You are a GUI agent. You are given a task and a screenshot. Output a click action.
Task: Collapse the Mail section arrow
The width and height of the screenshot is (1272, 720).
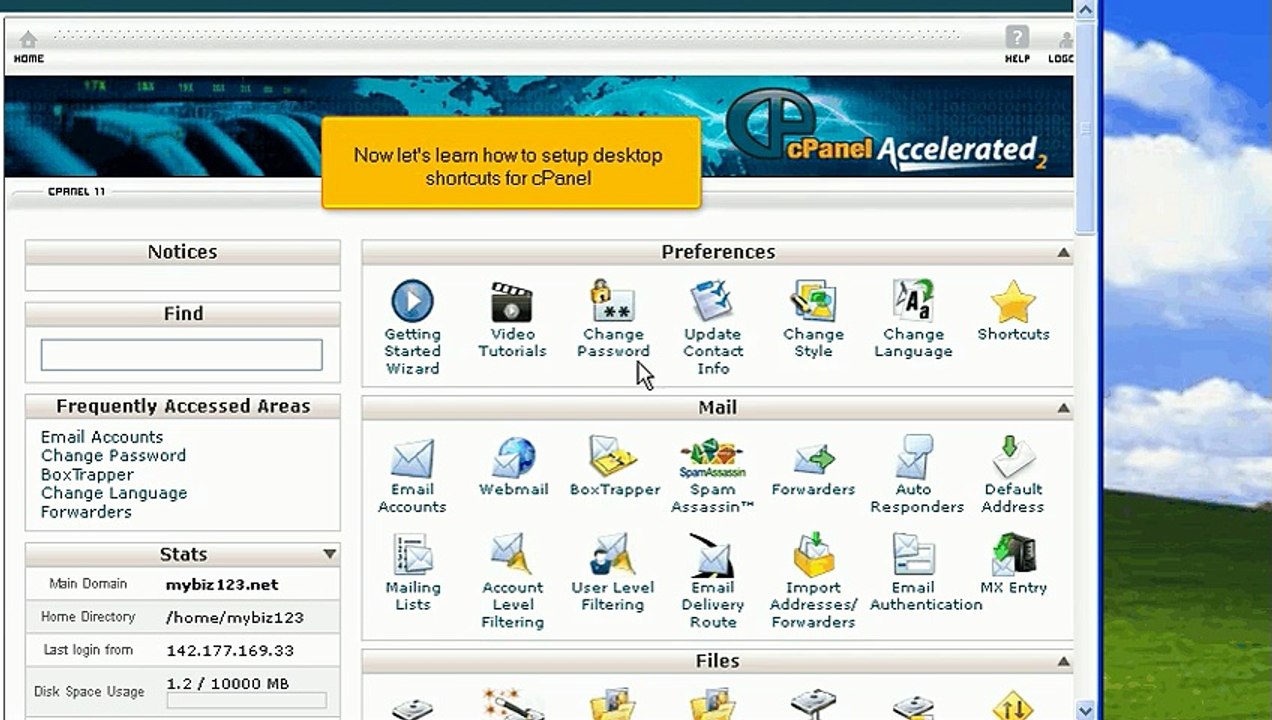pyautogui.click(x=1063, y=408)
